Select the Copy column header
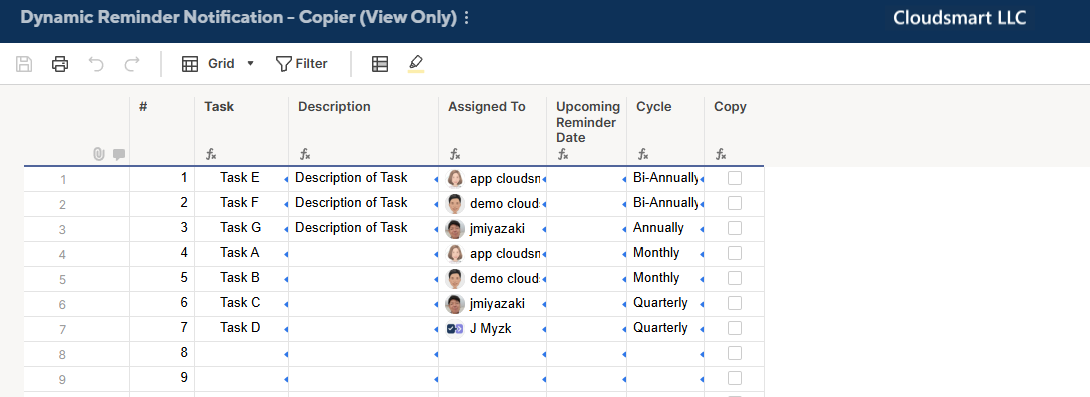The image size is (1090, 397). 735,131
